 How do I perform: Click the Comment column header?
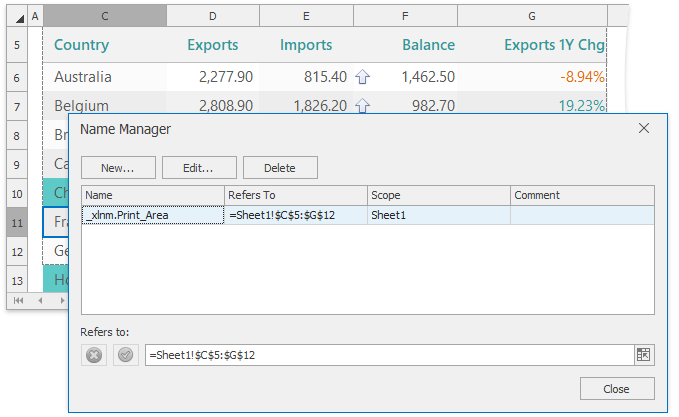coord(582,195)
